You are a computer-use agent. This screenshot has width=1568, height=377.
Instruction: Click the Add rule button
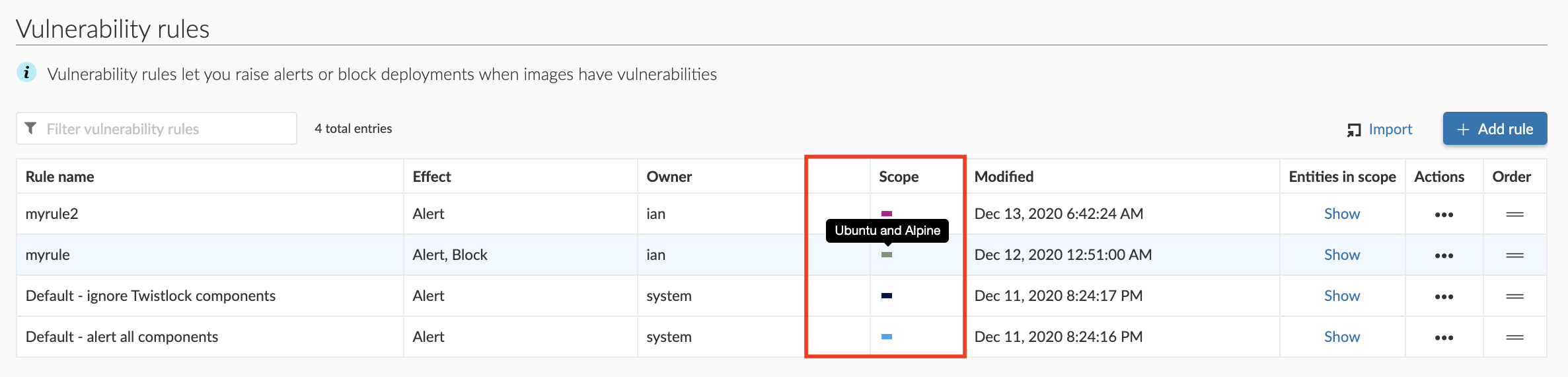point(1495,128)
